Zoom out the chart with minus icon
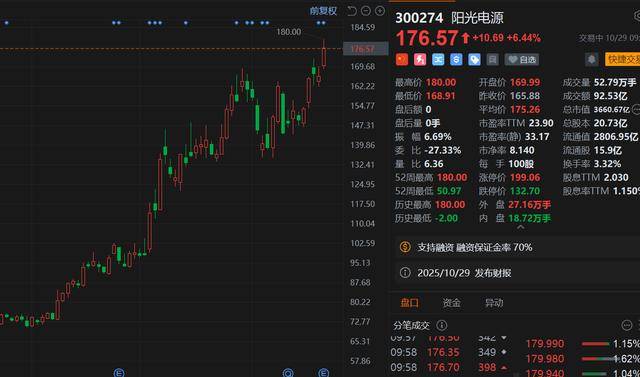The height and width of the screenshot is (377, 640). [x=366, y=11]
